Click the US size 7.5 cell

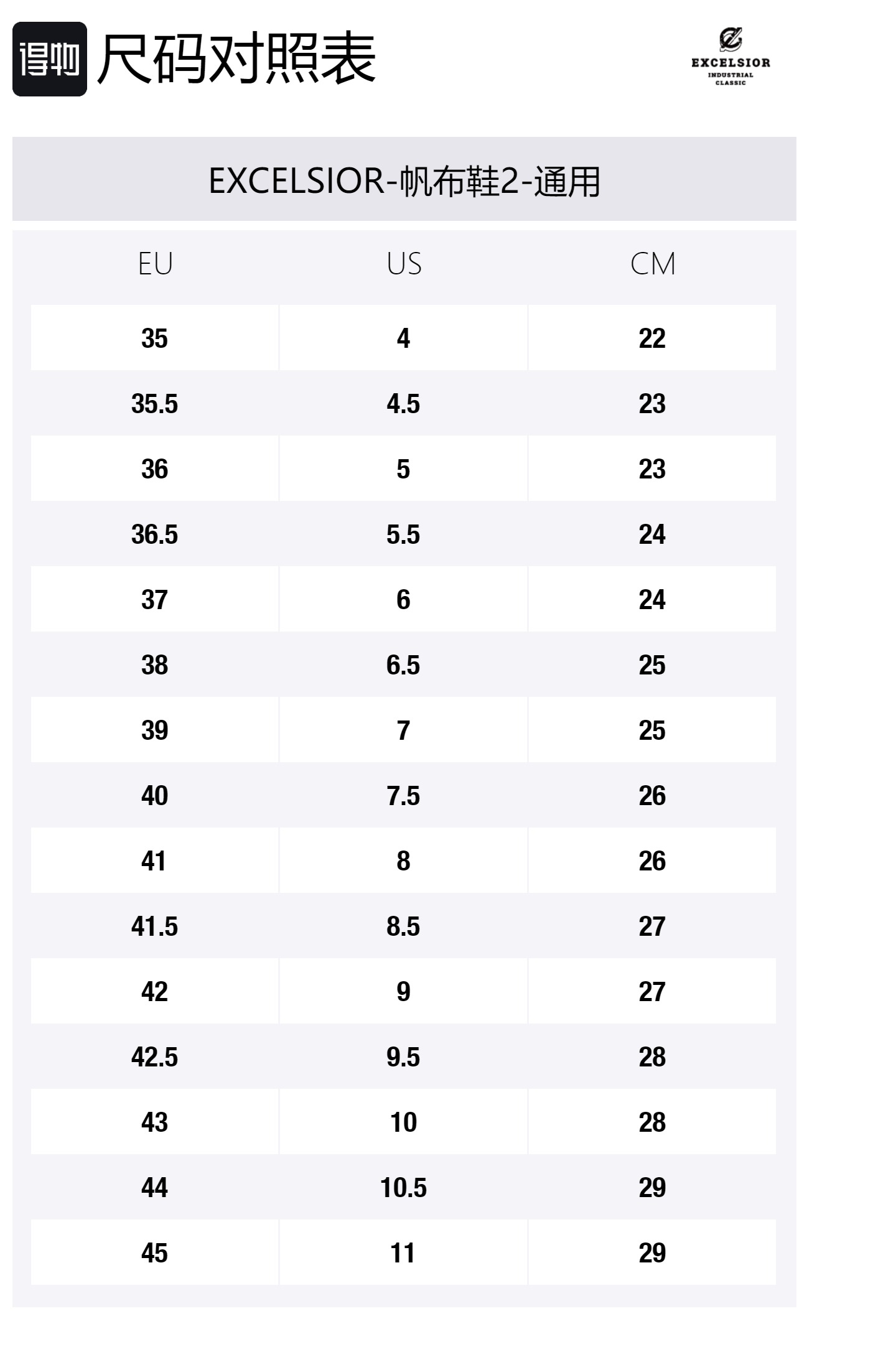point(403,796)
